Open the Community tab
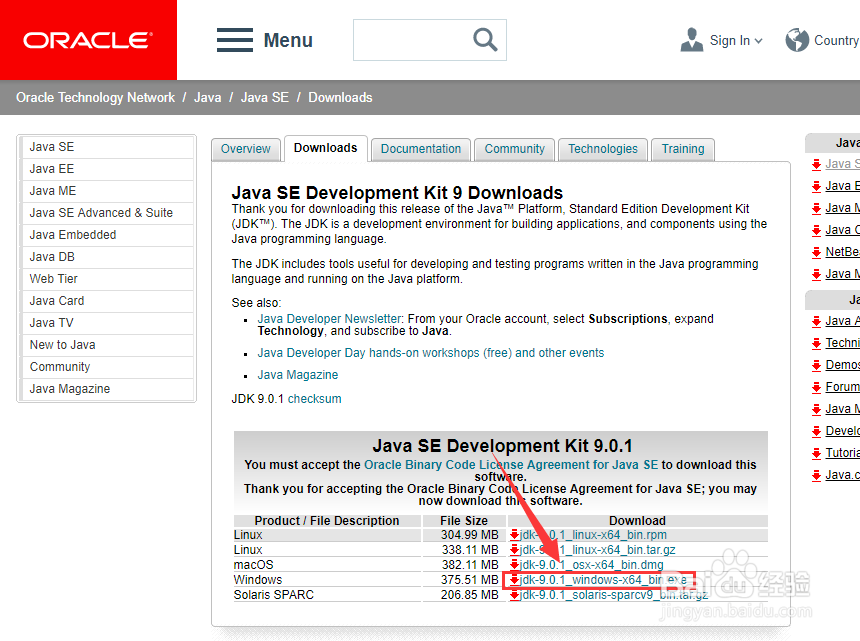This screenshot has height=641, width=860. tap(514, 149)
